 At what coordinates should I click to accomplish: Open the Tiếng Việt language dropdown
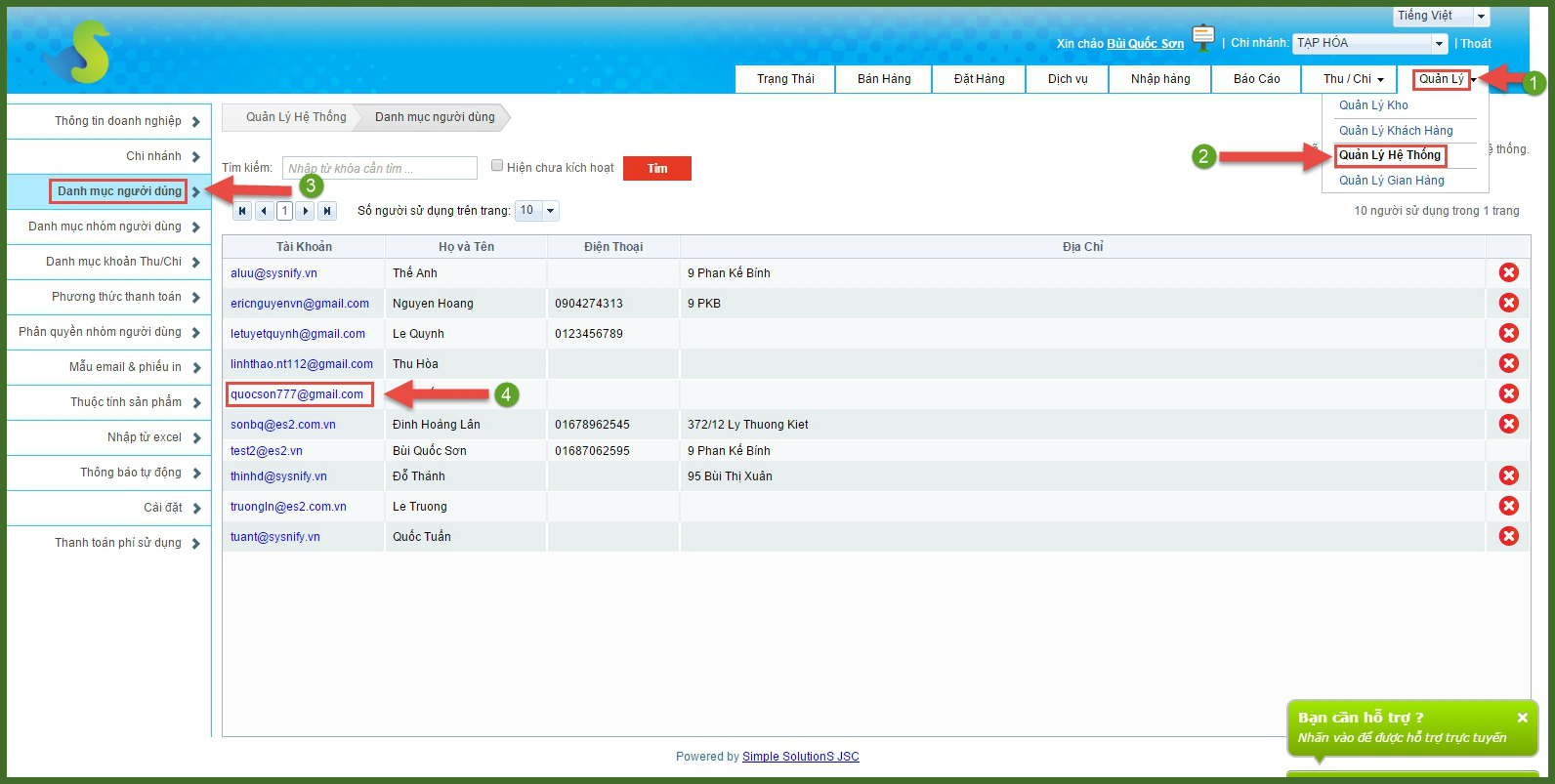point(1481,17)
